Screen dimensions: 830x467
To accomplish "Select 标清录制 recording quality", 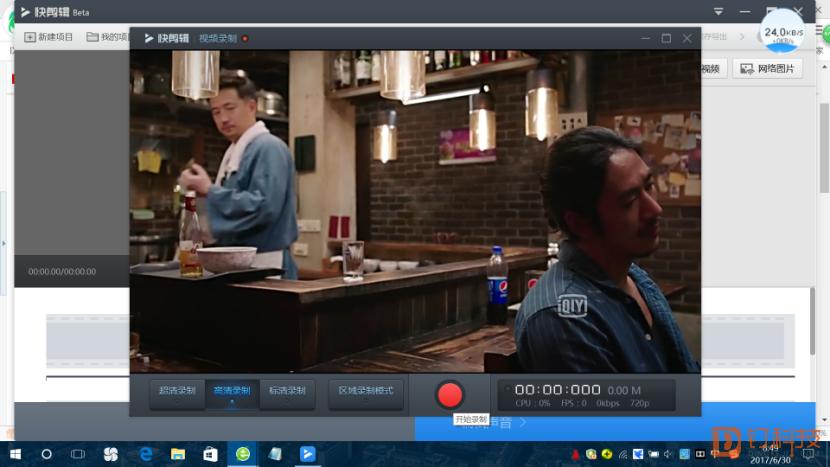I will tap(287, 393).
